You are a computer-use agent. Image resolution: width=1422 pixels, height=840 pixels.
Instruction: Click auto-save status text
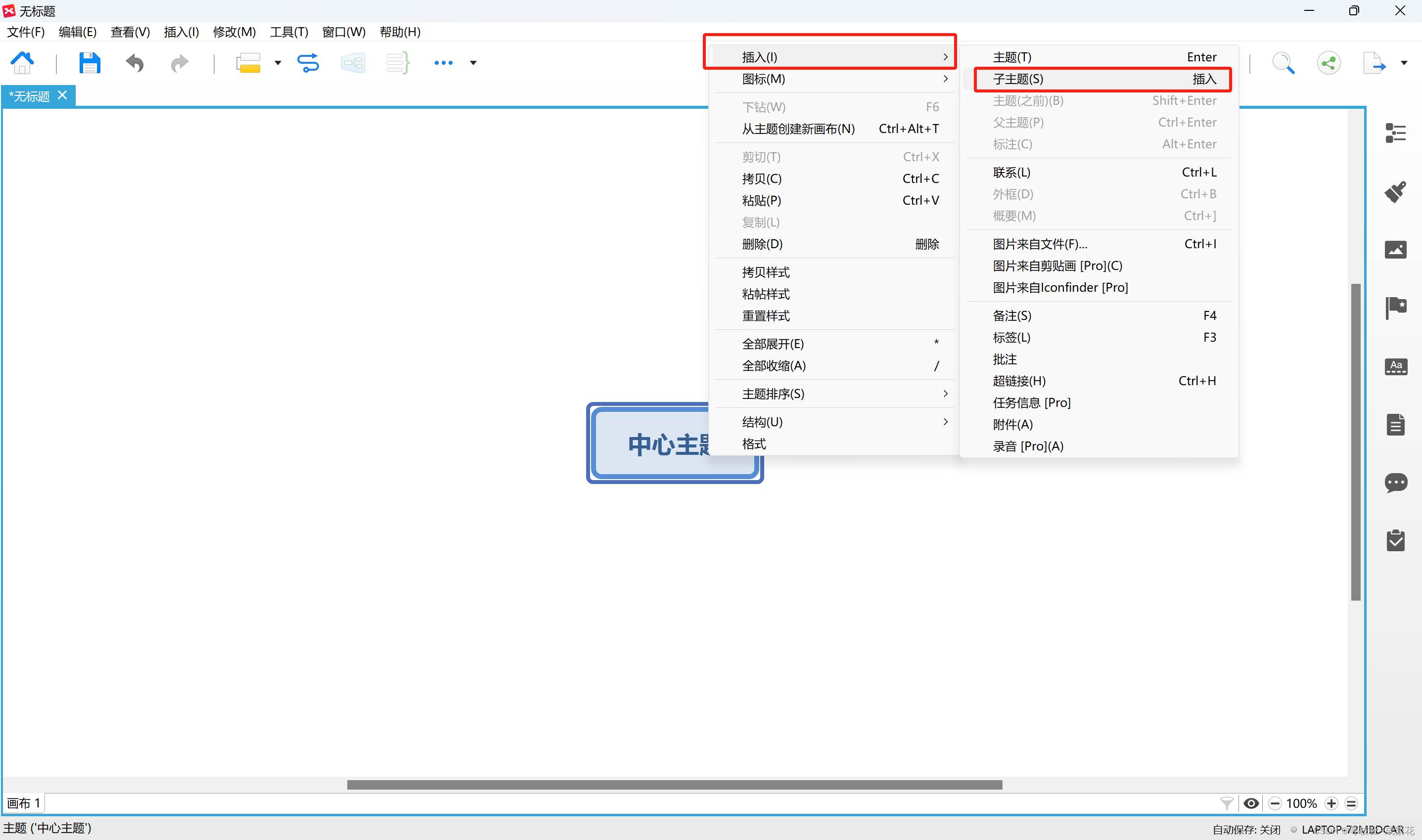click(x=1246, y=829)
